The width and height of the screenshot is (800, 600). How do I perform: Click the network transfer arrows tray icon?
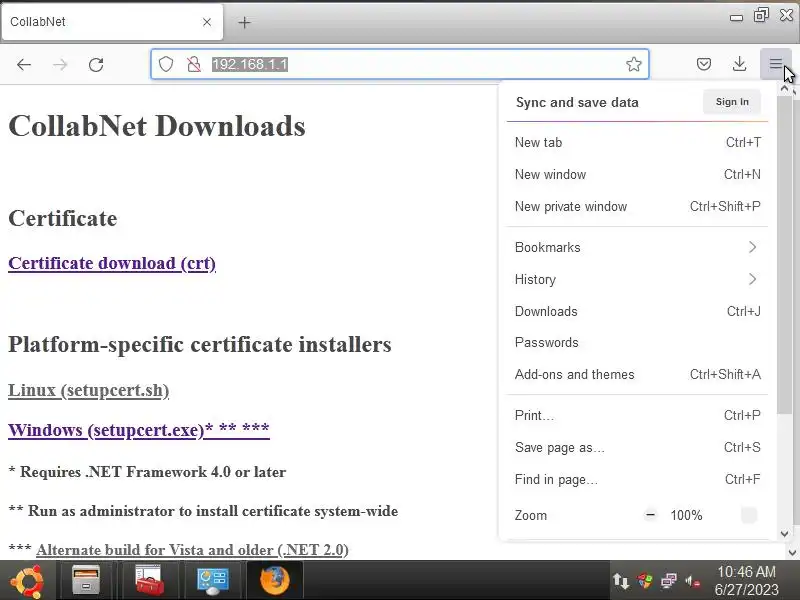pyautogui.click(x=620, y=581)
